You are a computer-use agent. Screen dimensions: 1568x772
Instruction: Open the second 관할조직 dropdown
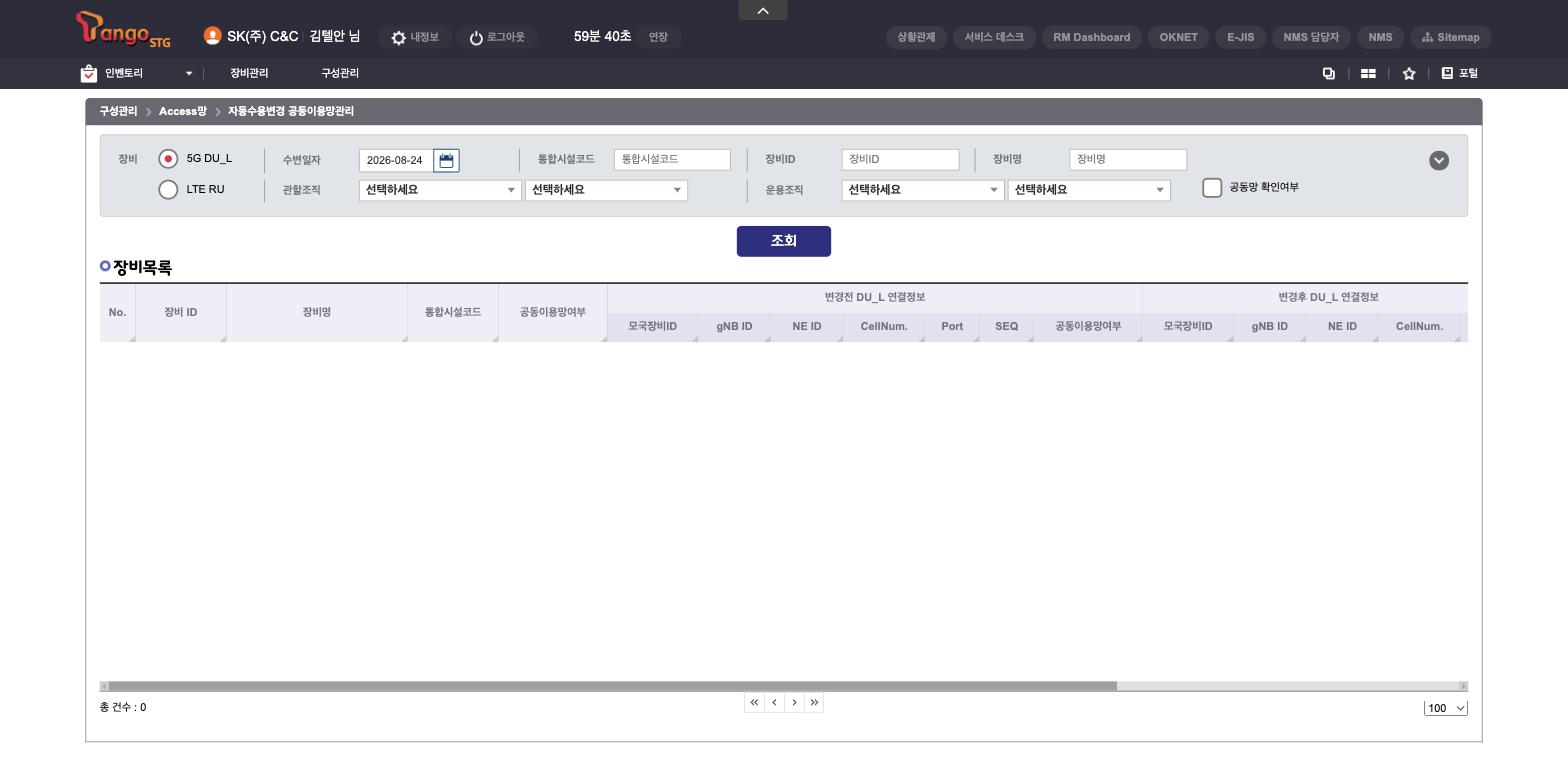coord(606,190)
